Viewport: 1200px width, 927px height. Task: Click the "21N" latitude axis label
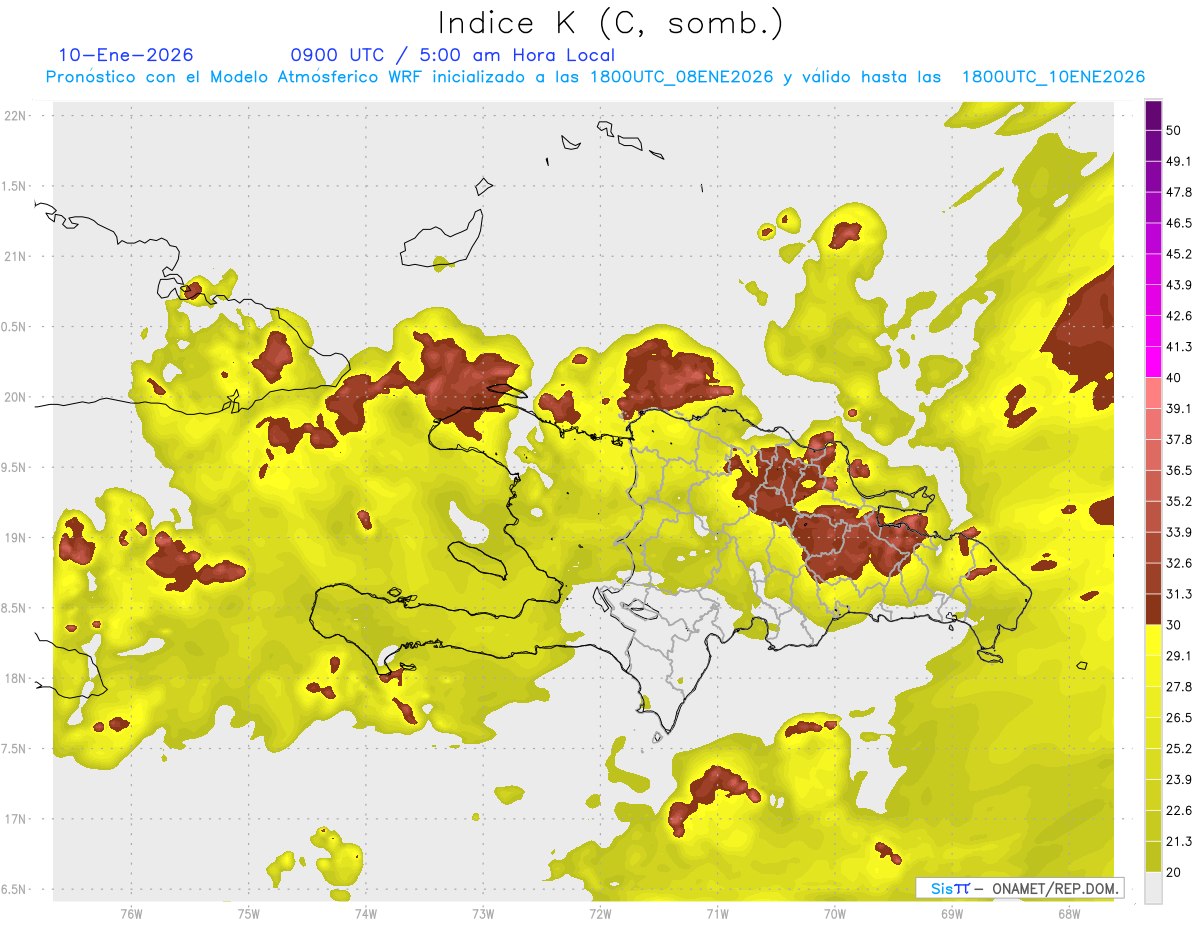pos(14,256)
